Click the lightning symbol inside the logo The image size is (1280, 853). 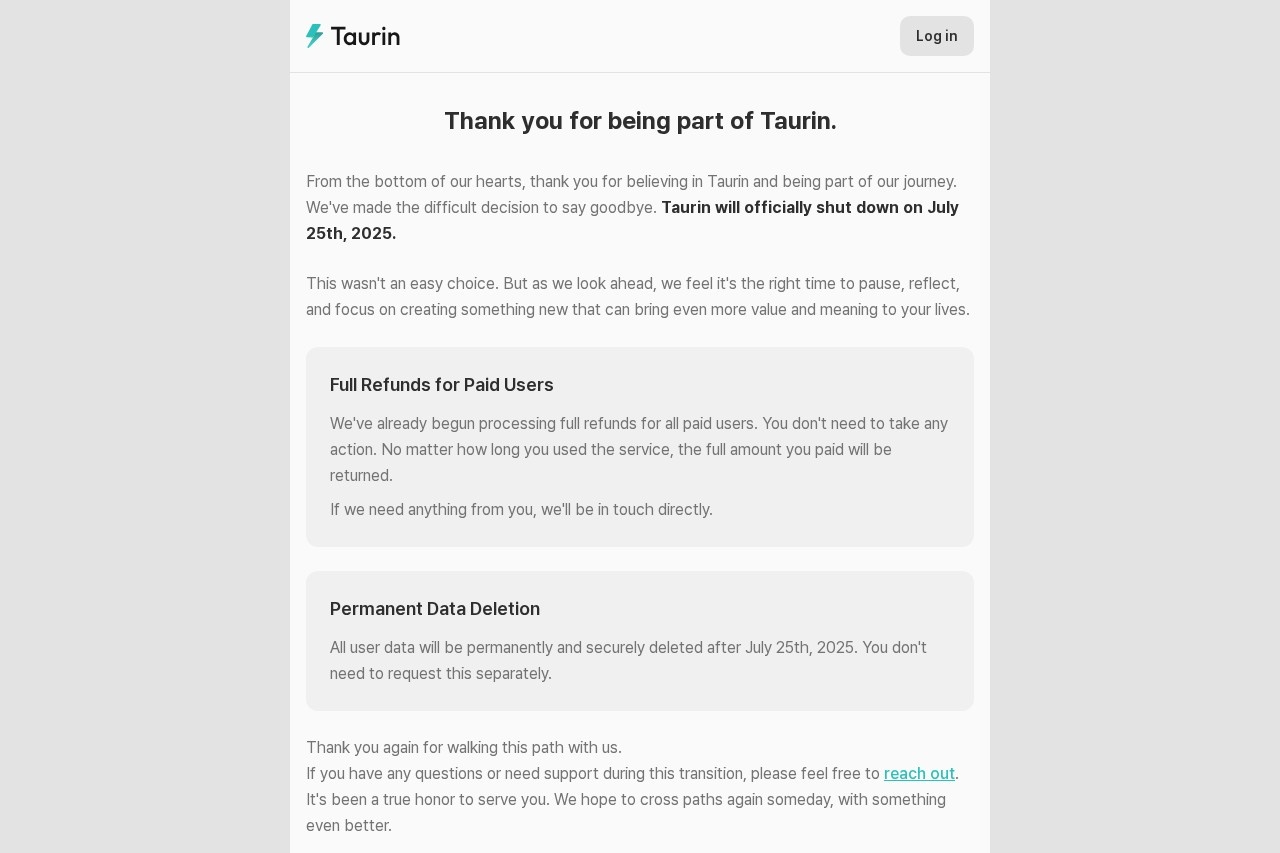click(313, 36)
